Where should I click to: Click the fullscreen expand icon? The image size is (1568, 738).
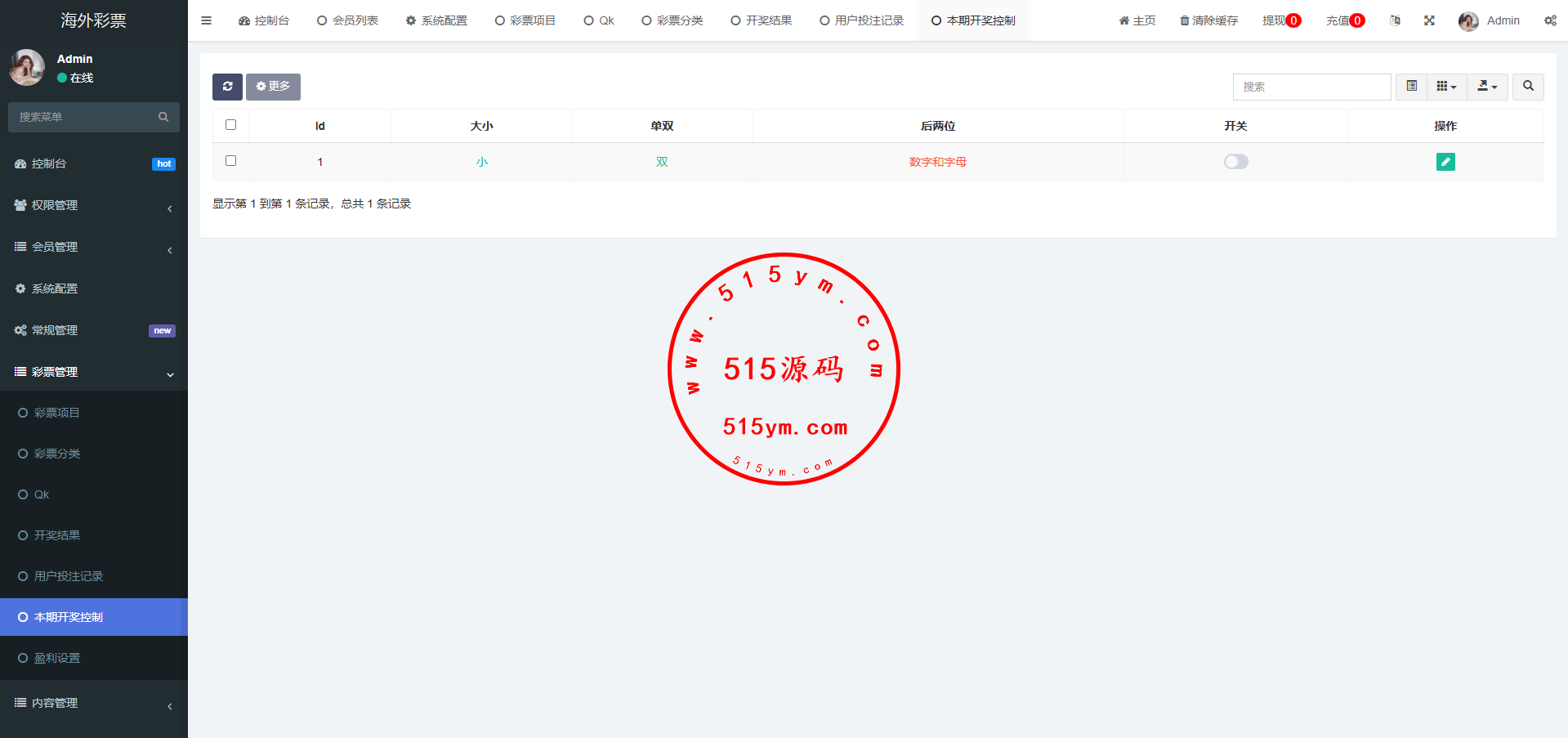point(1429,20)
